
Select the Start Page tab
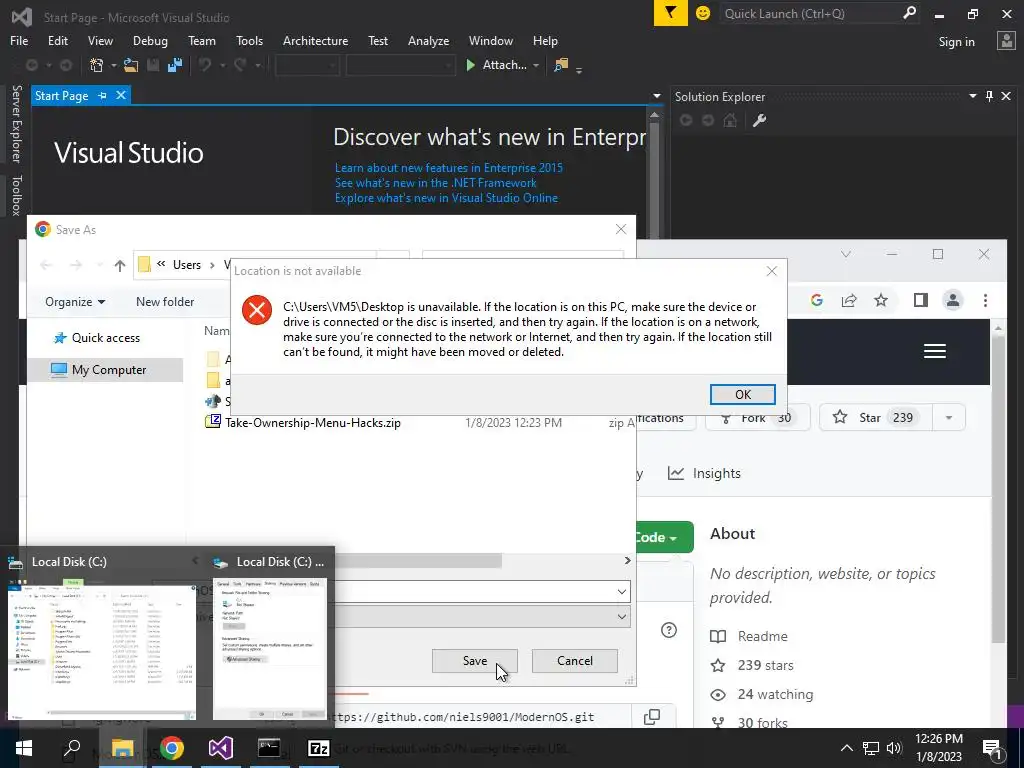point(61,95)
